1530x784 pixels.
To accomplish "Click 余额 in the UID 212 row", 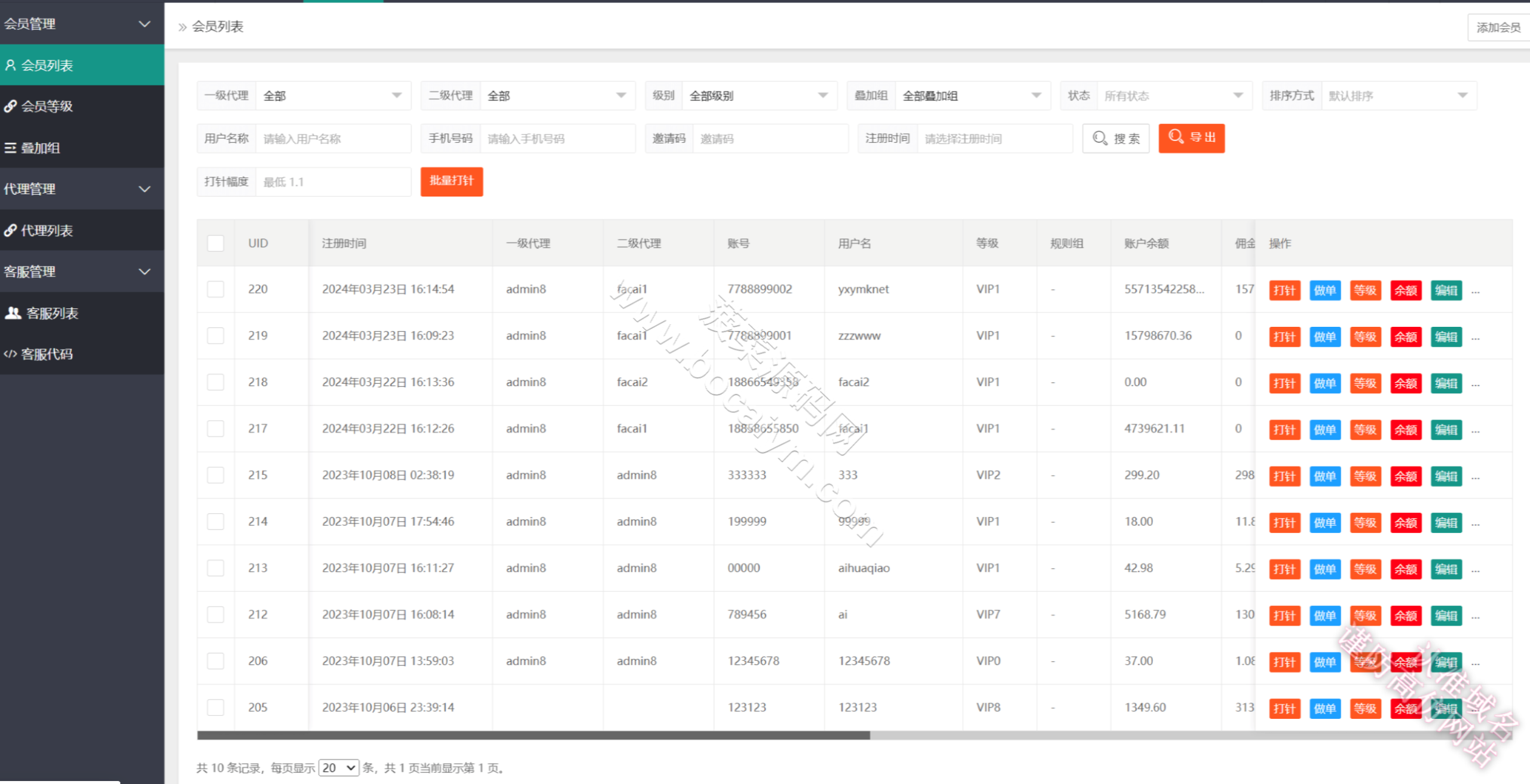I will pyautogui.click(x=1406, y=616).
